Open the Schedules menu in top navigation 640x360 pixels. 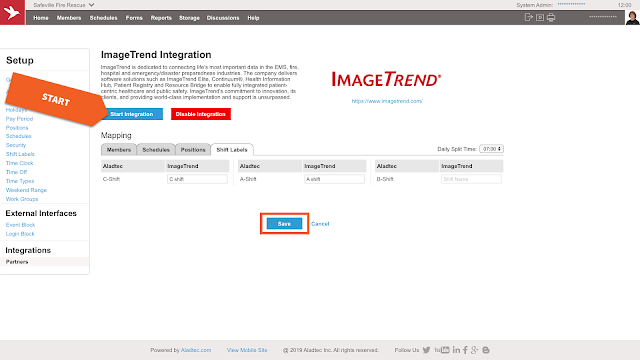[103, 18]
